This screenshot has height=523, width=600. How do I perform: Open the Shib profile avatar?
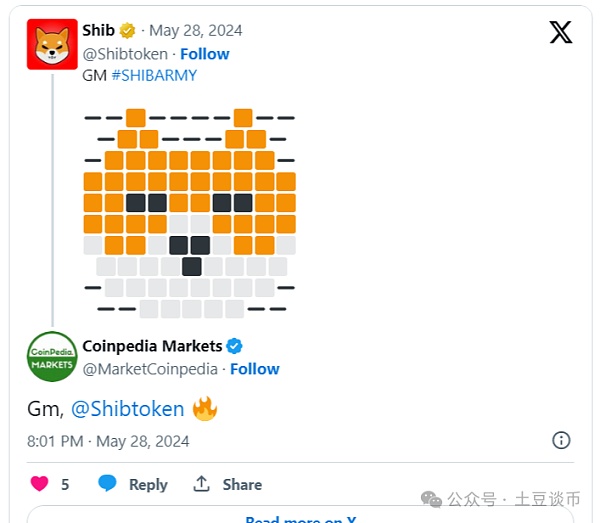(52, 44)
